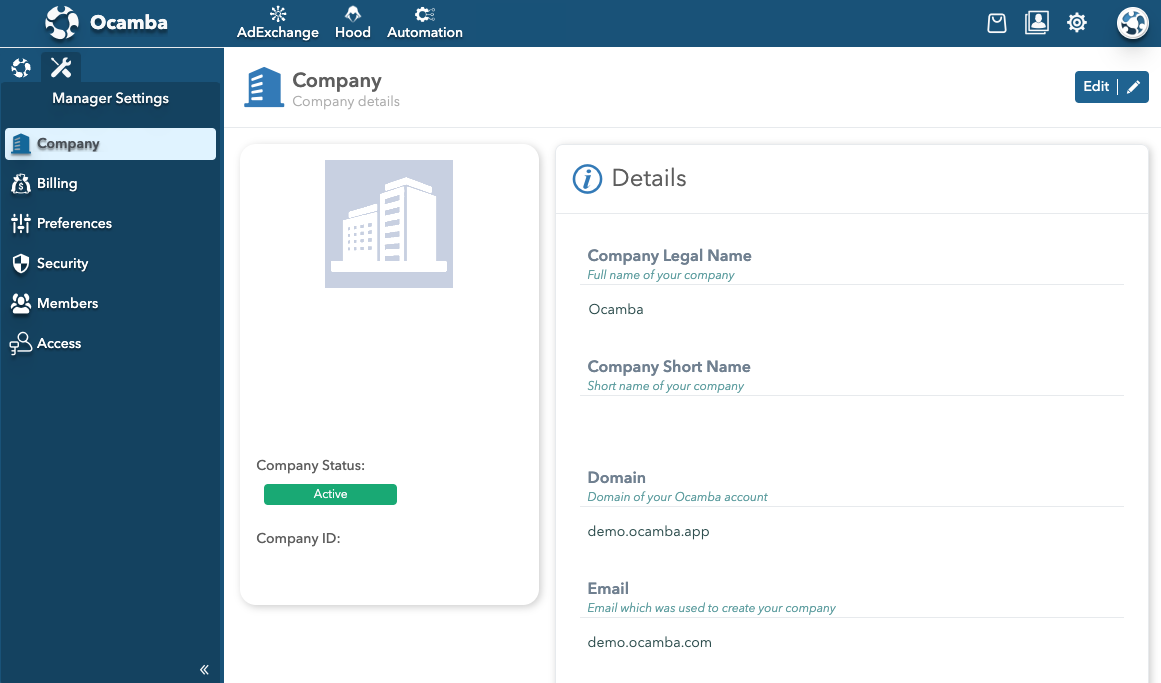This screenshot has width=1161, height=683.
Task: Click the 'Company ID:' label
Action: click(x=298, y=539)
